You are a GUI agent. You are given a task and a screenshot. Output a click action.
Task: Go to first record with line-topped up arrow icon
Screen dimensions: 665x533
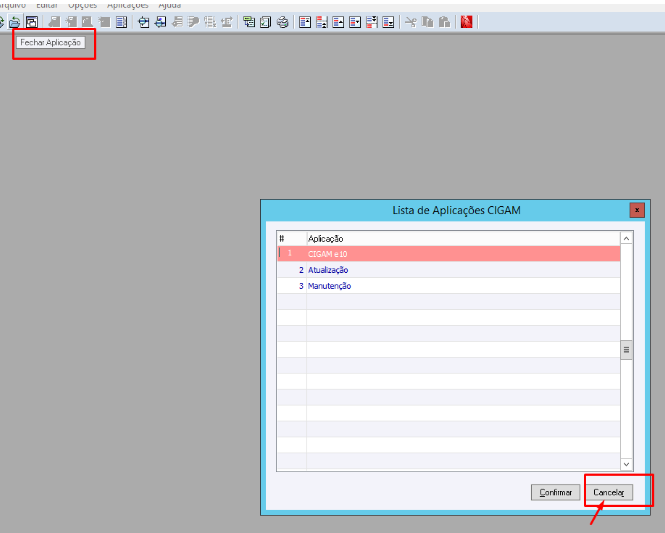(x=305, y=22)
